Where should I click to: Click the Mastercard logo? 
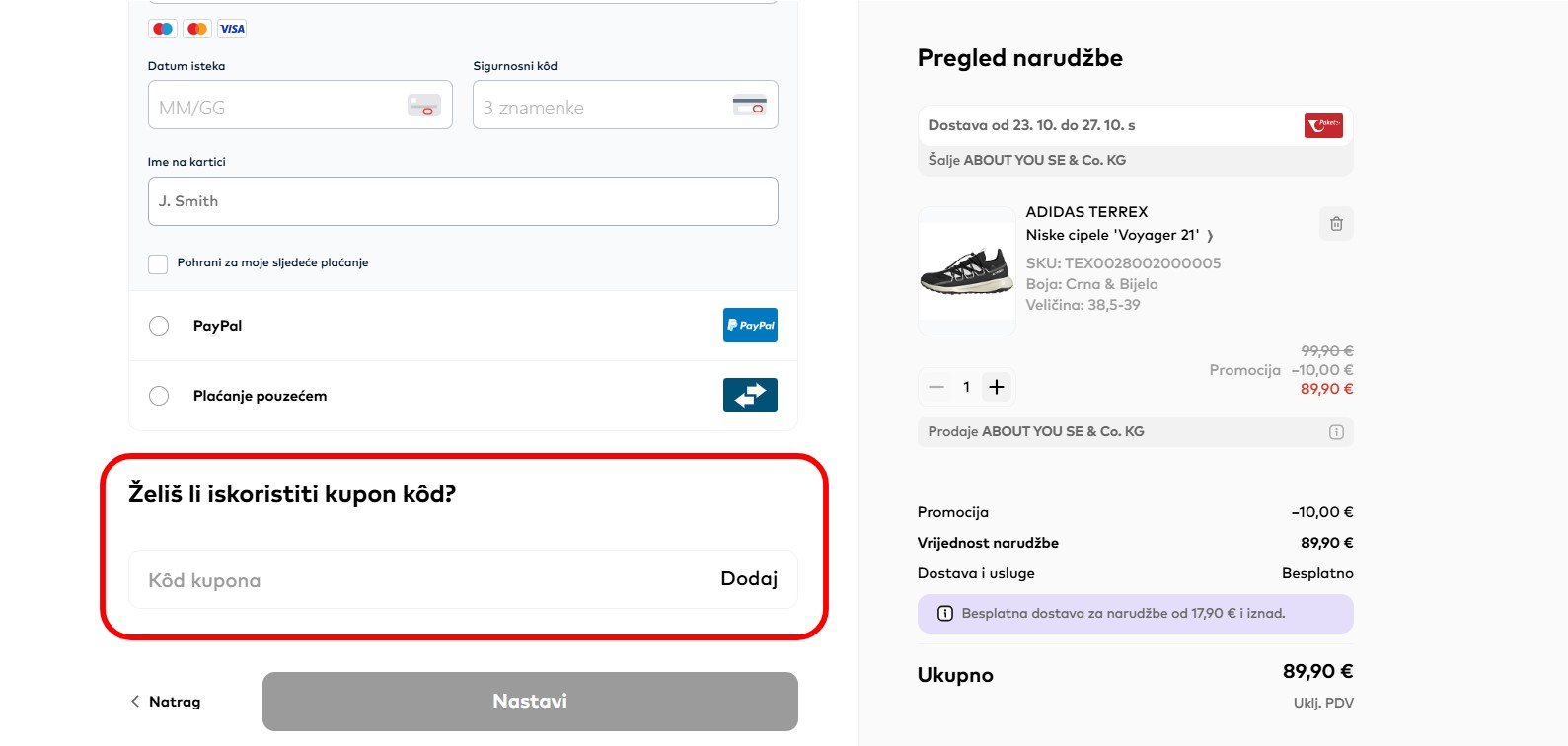197,29
